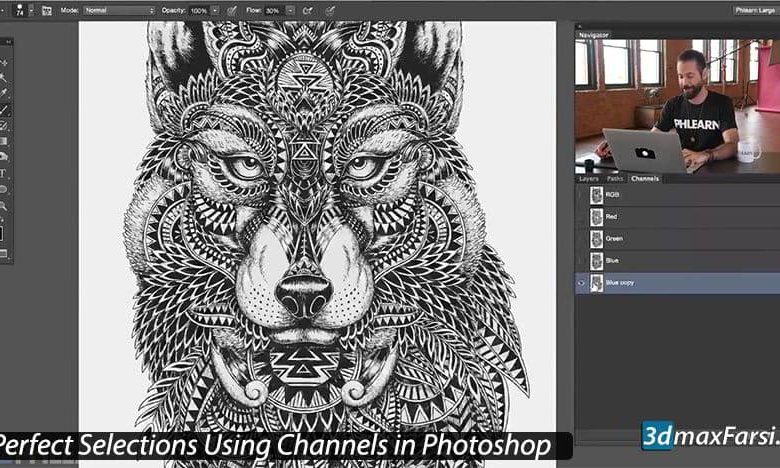780x468 pixels.
Task: Click the foreground color swatch in toolbox
Action: pos(1,233)
